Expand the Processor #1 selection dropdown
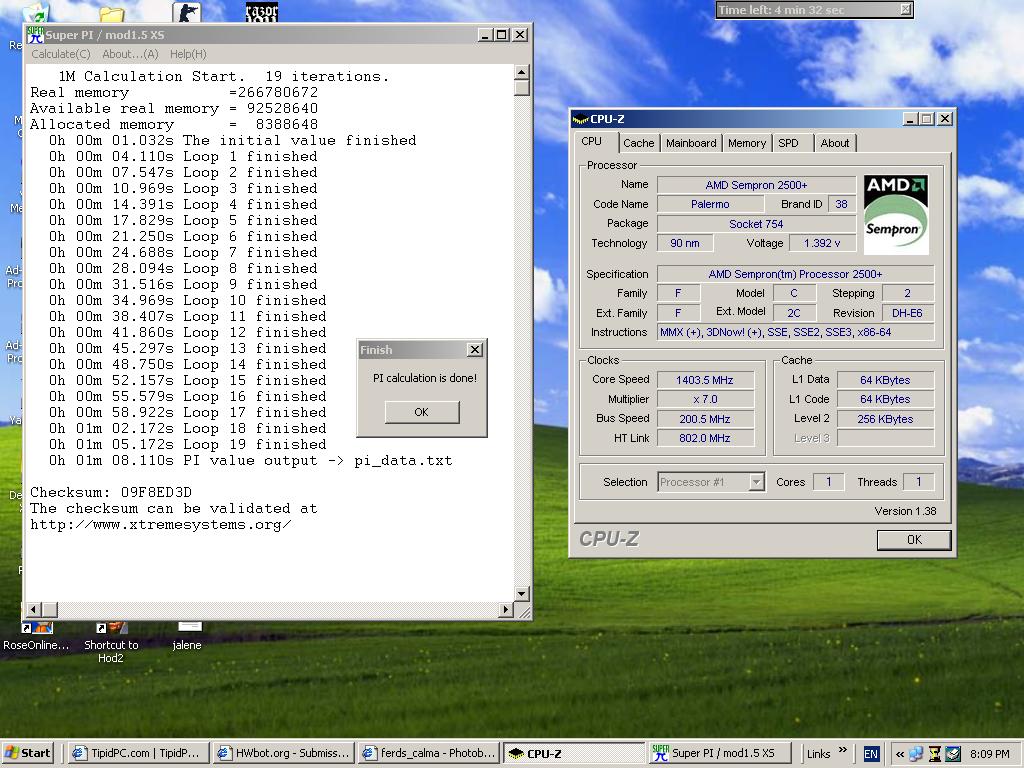Image resolution: width=1024 pixels, height=768 pixels. coord(756,482)
